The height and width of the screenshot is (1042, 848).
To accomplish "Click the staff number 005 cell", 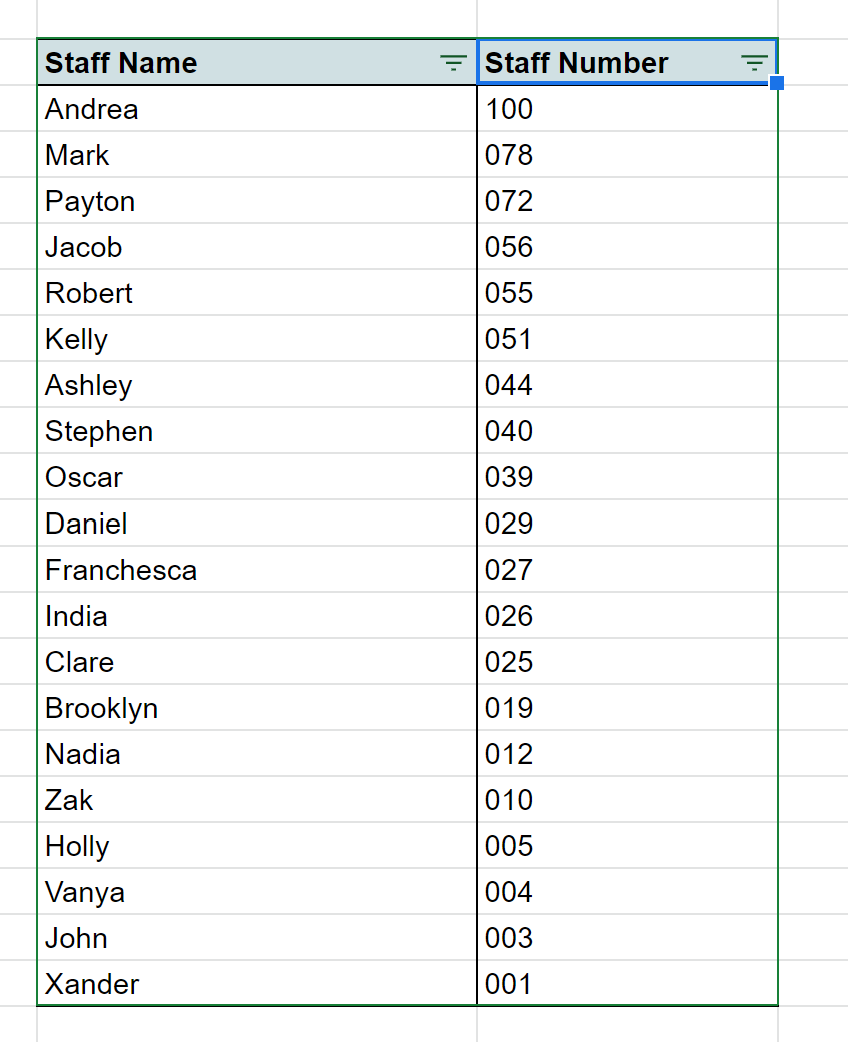I will pyautogui.click(x=627, y=845).
